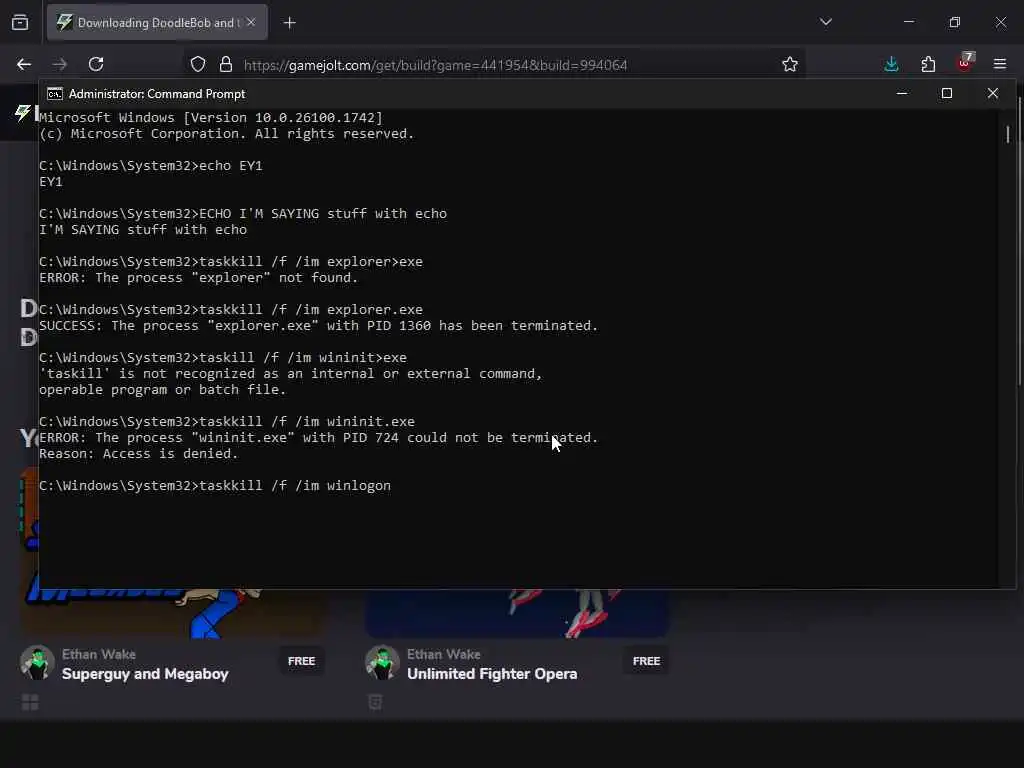Close the Command Prompt window

click(993, 93)
